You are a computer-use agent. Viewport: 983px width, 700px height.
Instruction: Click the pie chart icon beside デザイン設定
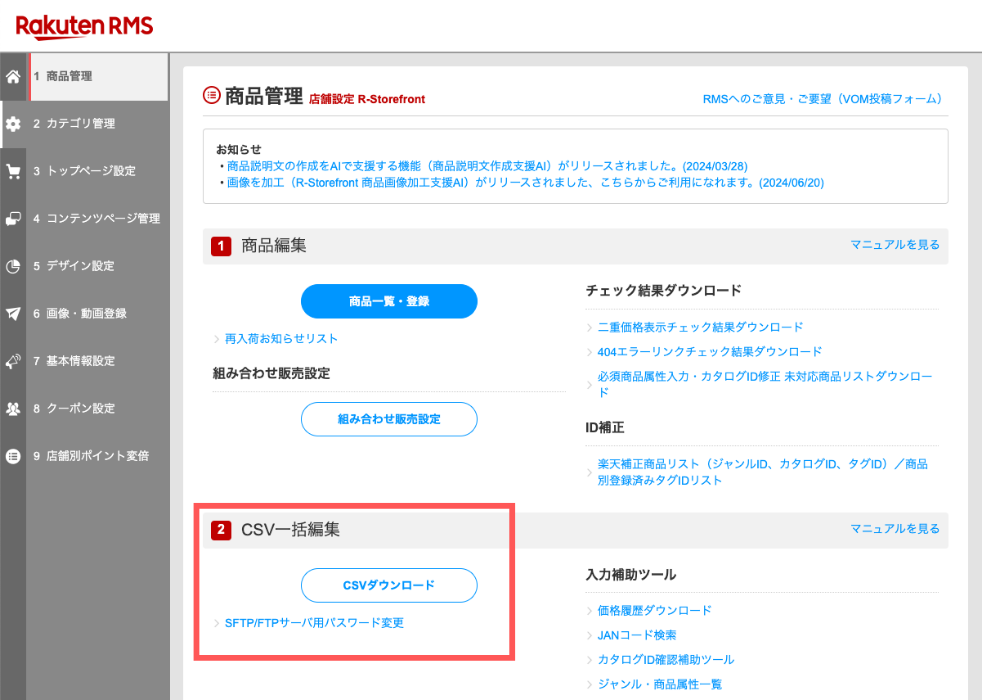(13, 266)
